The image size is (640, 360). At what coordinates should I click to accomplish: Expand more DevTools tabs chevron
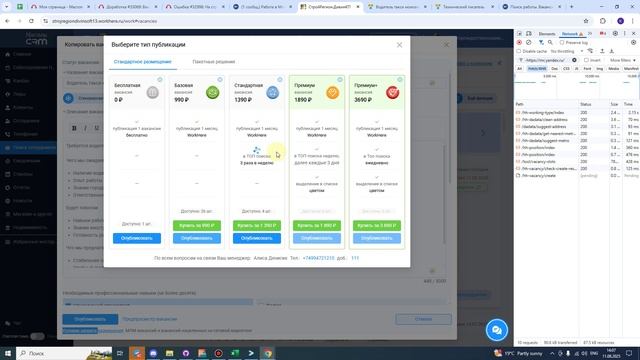pyautogui.click(x=590, y=33)
